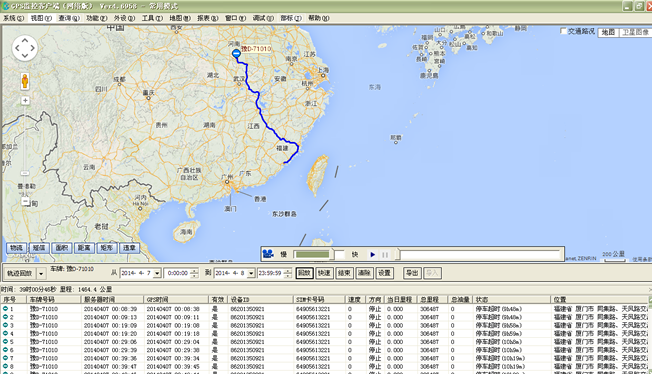Click the 物流 map tool button

click(x=16, y=248)
